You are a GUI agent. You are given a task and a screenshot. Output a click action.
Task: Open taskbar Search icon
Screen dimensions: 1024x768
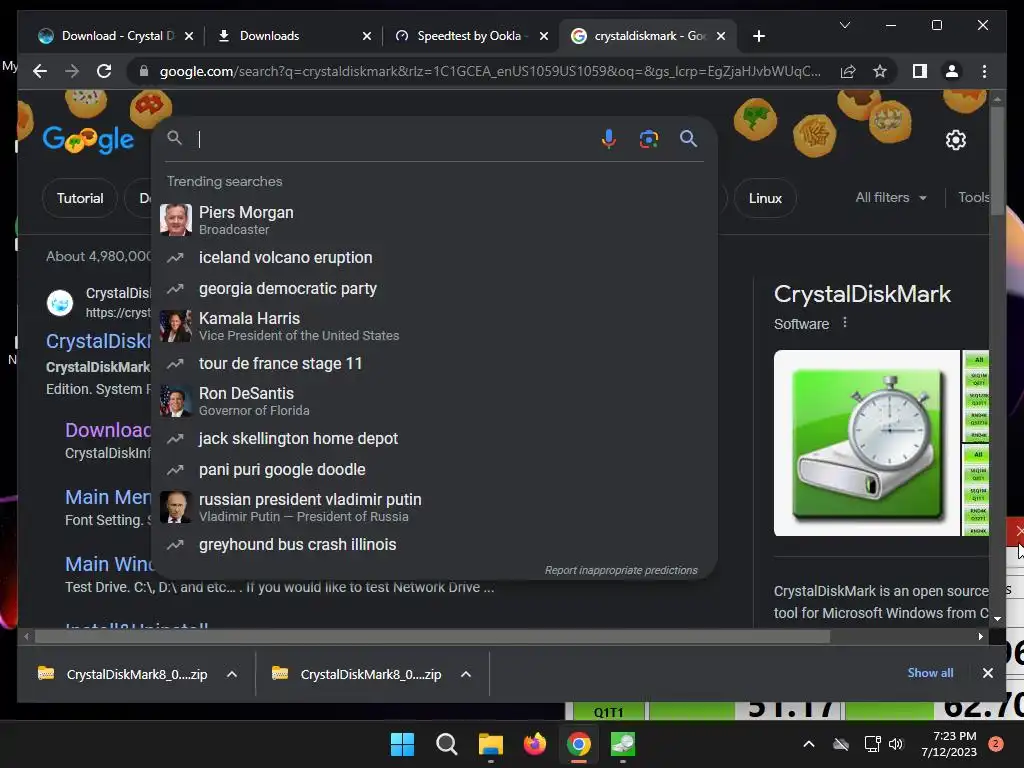[447, 744]
